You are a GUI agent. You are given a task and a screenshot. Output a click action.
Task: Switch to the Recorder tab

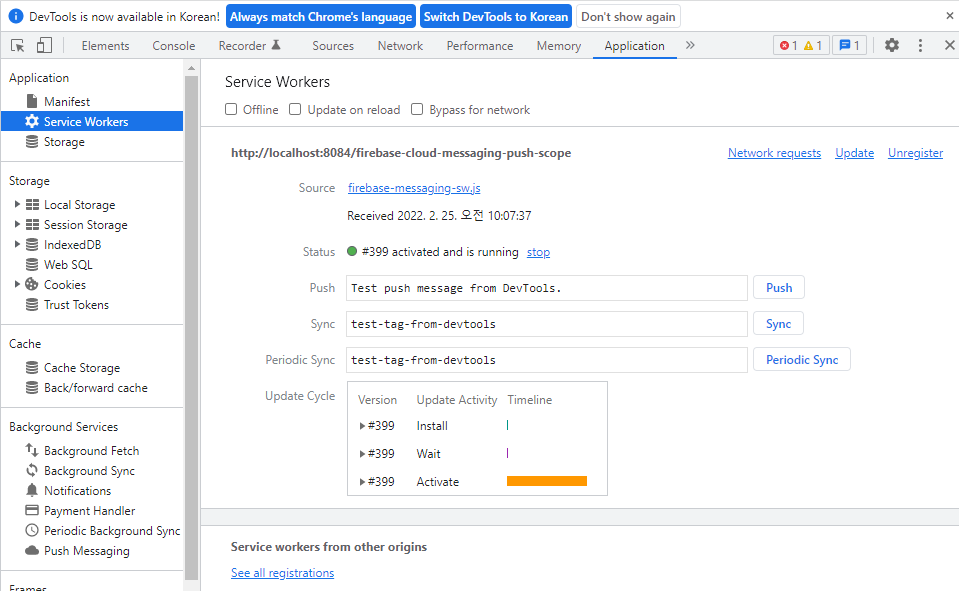(250, 46)
